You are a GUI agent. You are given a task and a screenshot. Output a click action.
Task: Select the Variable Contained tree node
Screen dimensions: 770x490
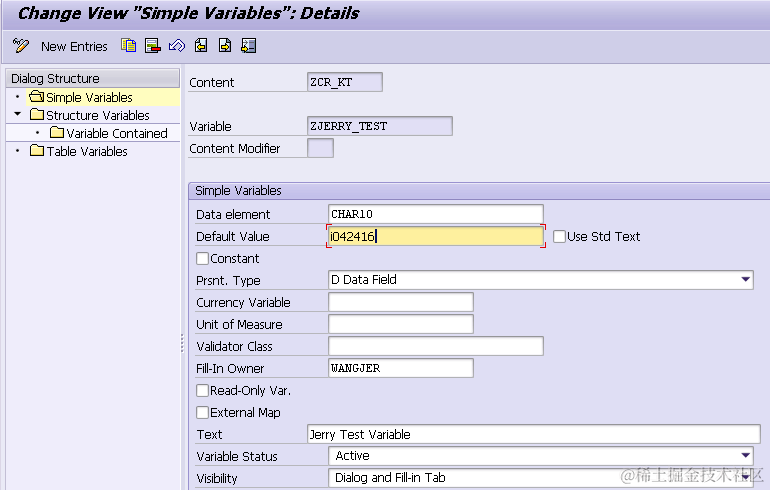pos(117,133)
